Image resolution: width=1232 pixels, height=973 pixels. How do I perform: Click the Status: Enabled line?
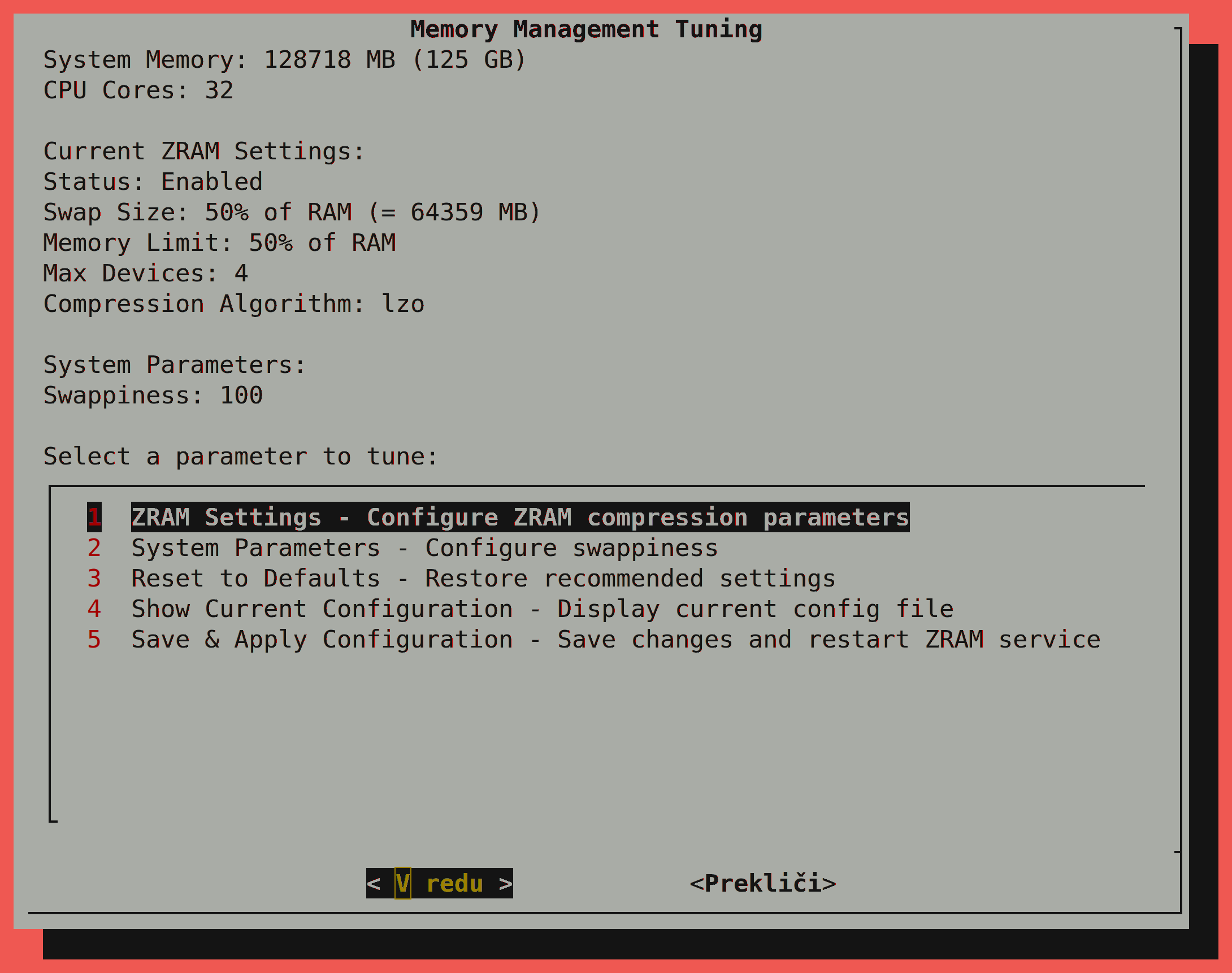pyautogui.click(x=153, y=182)
